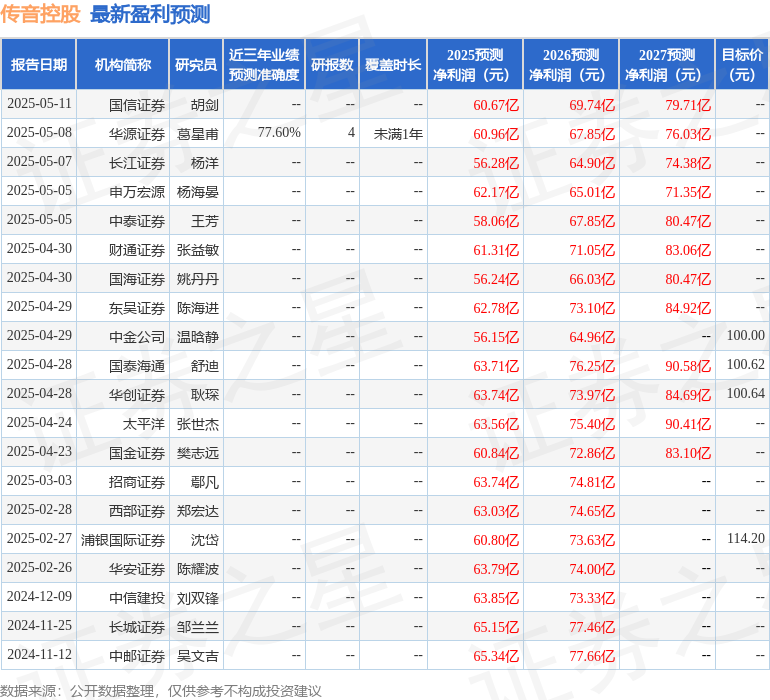Click target price 100.00

[745, 336]
